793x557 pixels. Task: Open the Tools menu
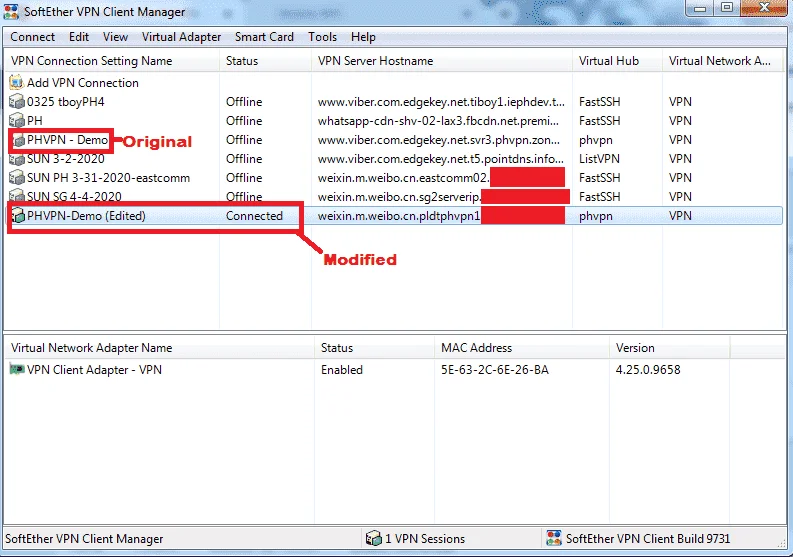[x=322, y=37]
